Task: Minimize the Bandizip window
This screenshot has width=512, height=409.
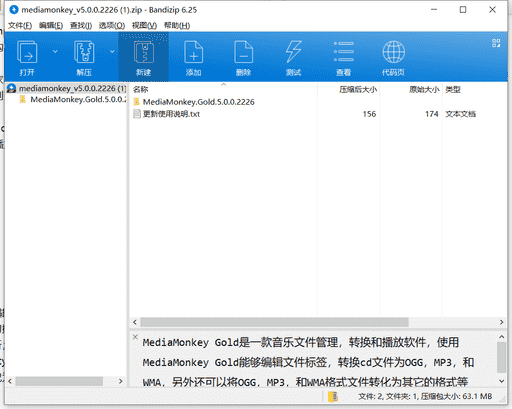Action: click(x=434, y=10)
